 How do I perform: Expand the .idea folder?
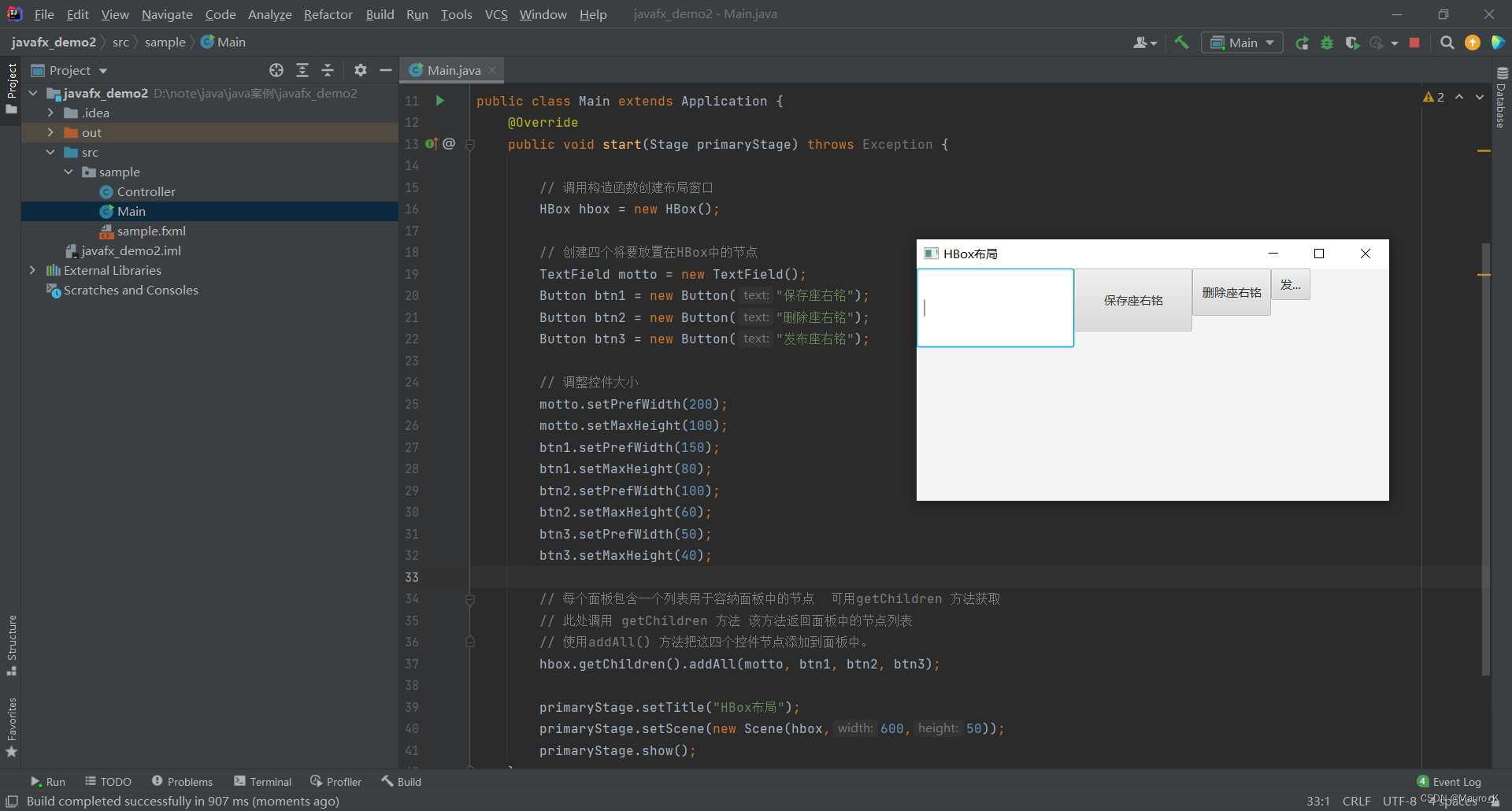coord(50,113)
